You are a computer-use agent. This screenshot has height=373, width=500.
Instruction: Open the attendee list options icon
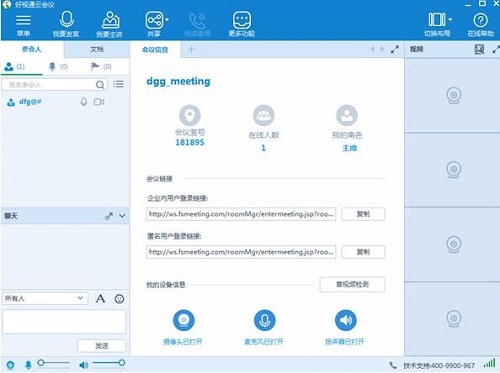coord(118,84)
